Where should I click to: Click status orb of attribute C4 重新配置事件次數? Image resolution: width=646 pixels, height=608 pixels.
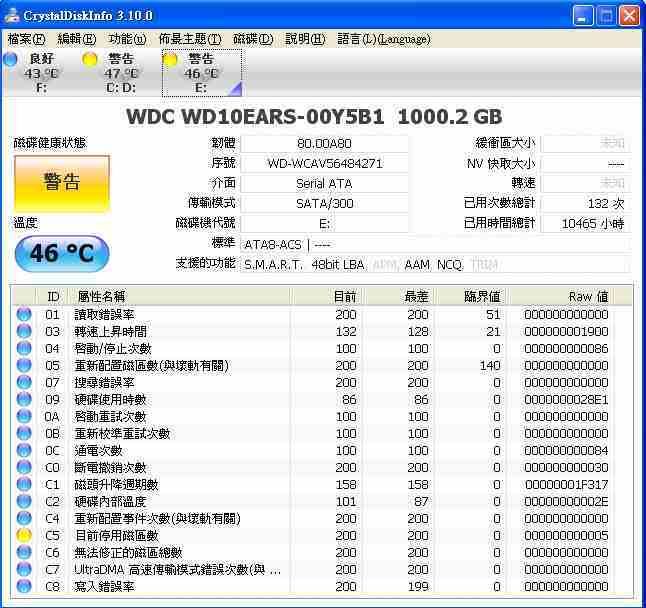24,518
